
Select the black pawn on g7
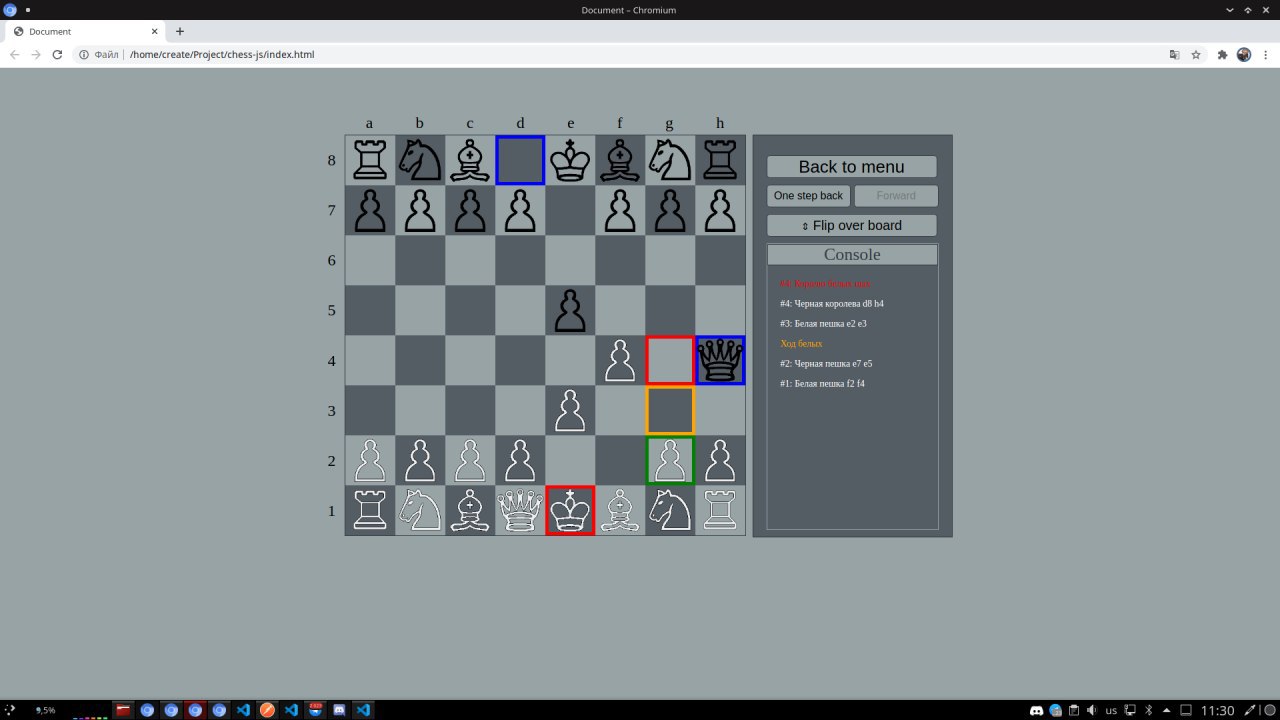coord(670,210)
